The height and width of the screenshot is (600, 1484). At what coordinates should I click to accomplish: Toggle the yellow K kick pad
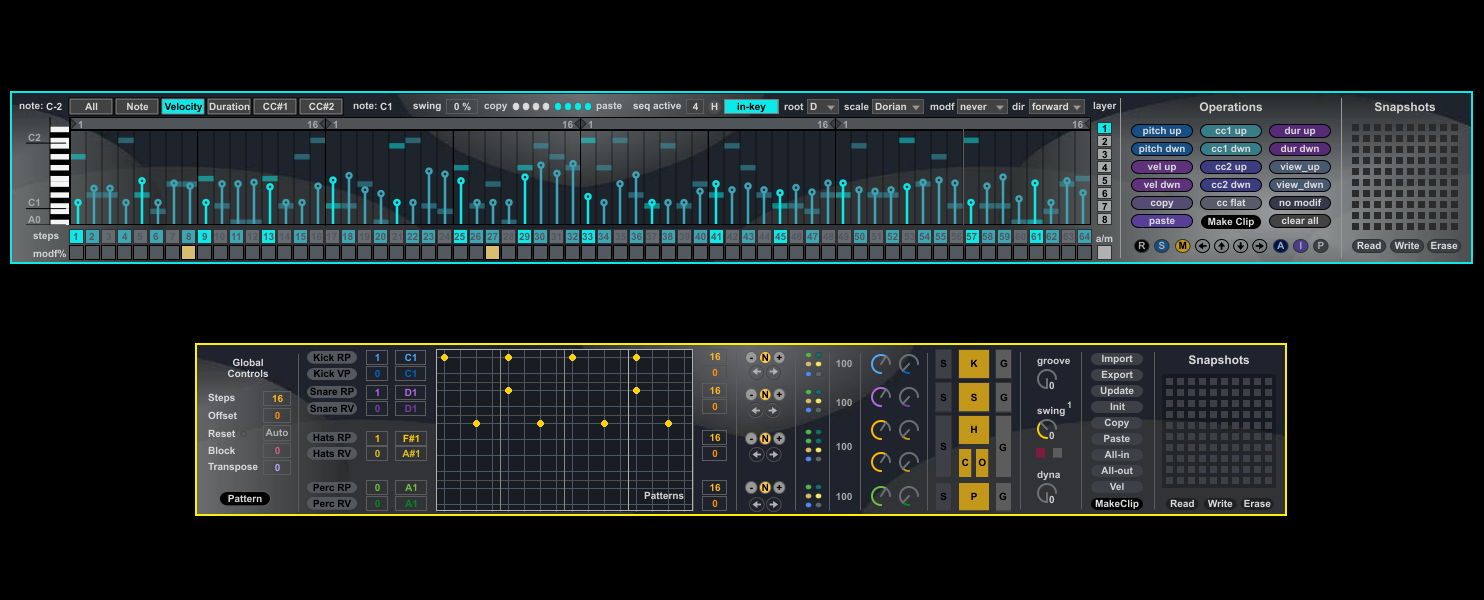pos(974,364)
